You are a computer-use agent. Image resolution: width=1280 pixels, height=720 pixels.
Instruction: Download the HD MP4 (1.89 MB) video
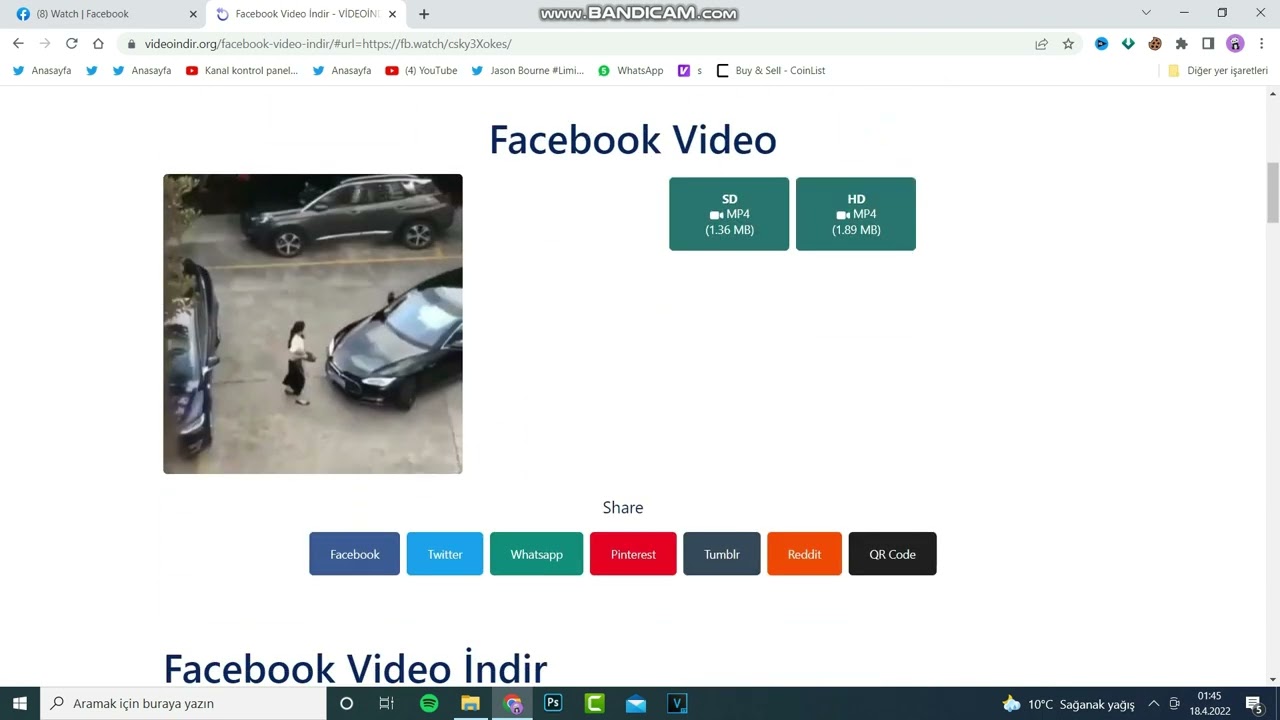click(x=856, y=214)
